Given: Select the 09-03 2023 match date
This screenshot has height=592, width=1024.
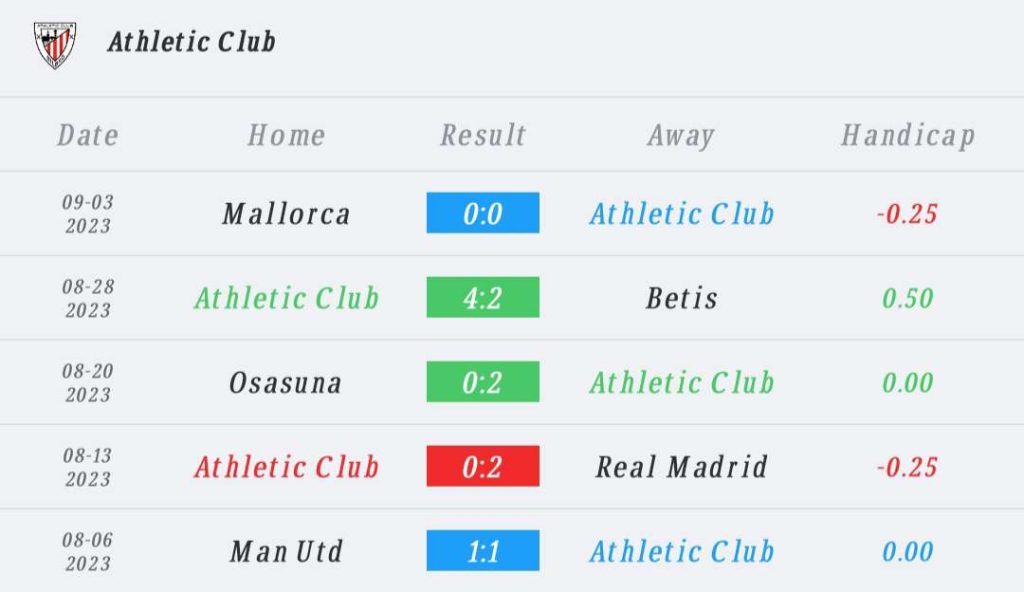Looking at the screenshot, I should 88,214.
